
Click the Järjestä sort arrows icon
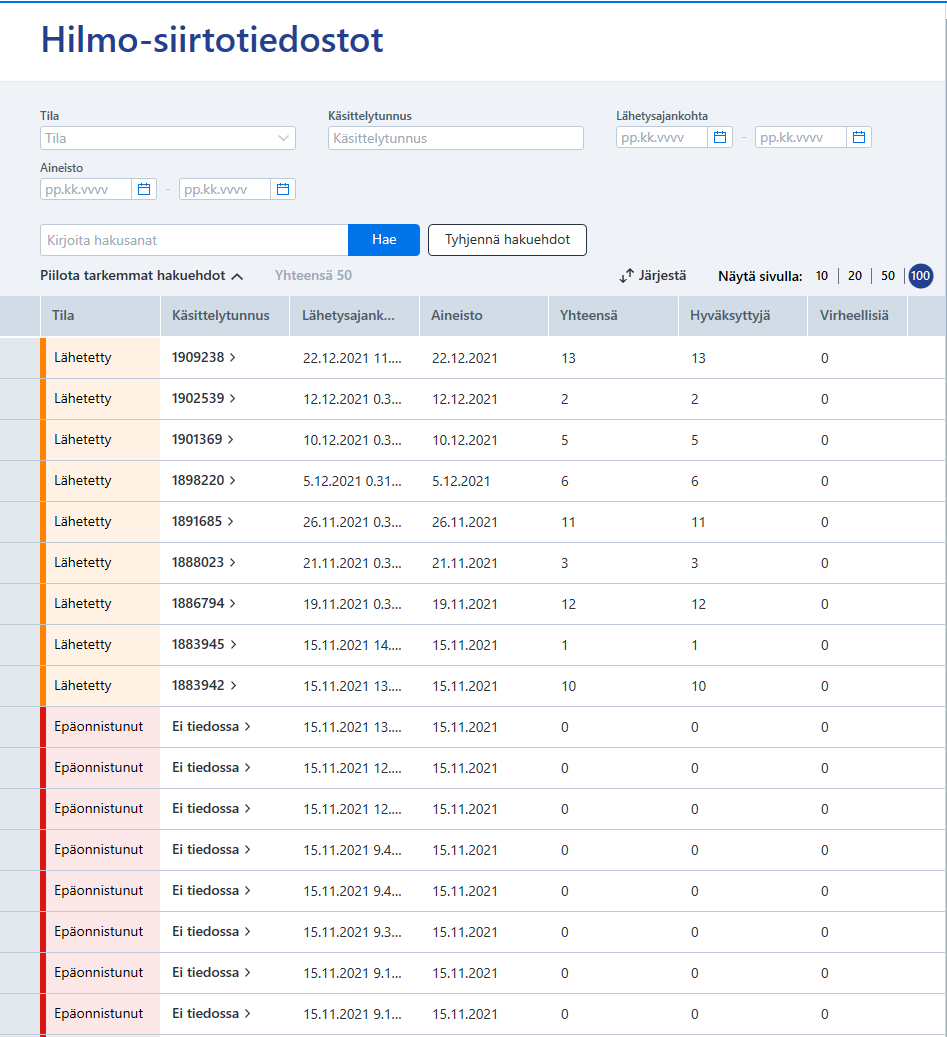(x=626, y=276)
